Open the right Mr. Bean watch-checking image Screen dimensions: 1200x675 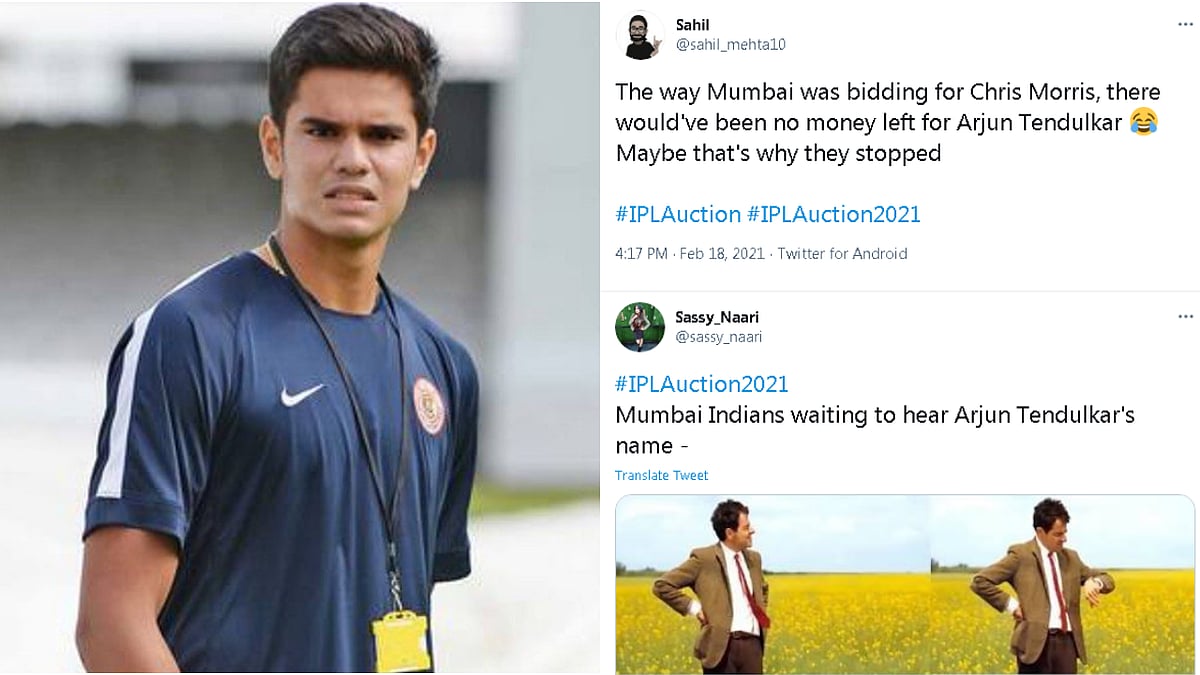click(x=1062, y=584)
